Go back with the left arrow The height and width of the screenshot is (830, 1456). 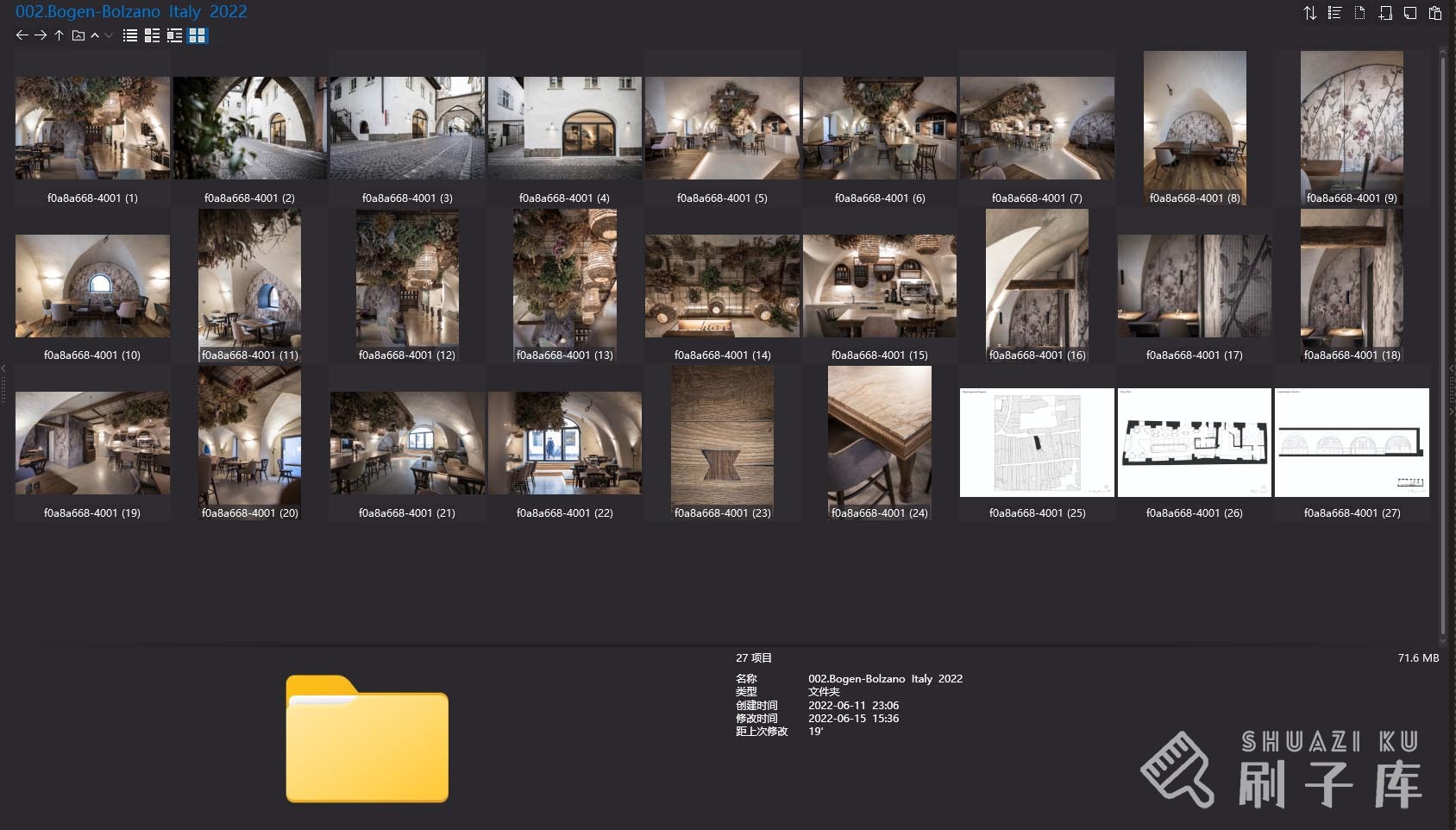click(x=22, y=35)
